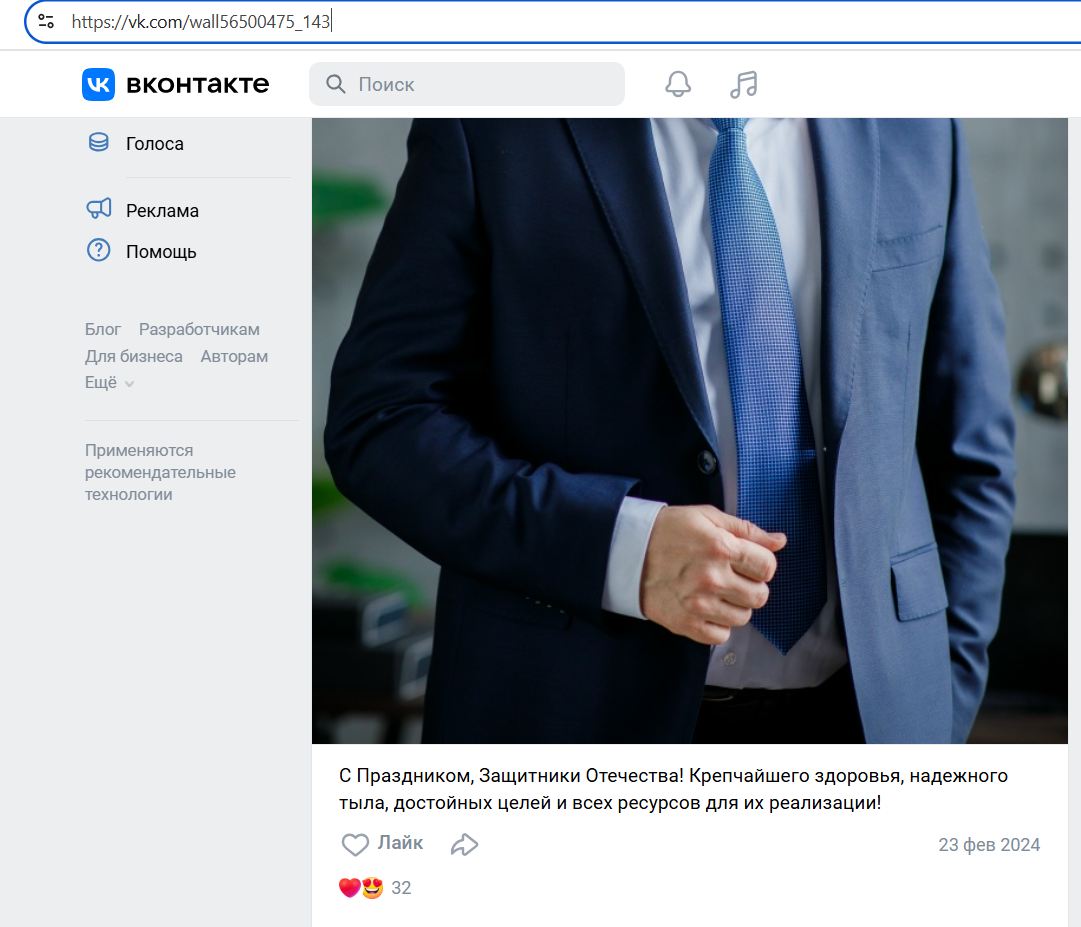Click the Поиск search field

point(480,84)
